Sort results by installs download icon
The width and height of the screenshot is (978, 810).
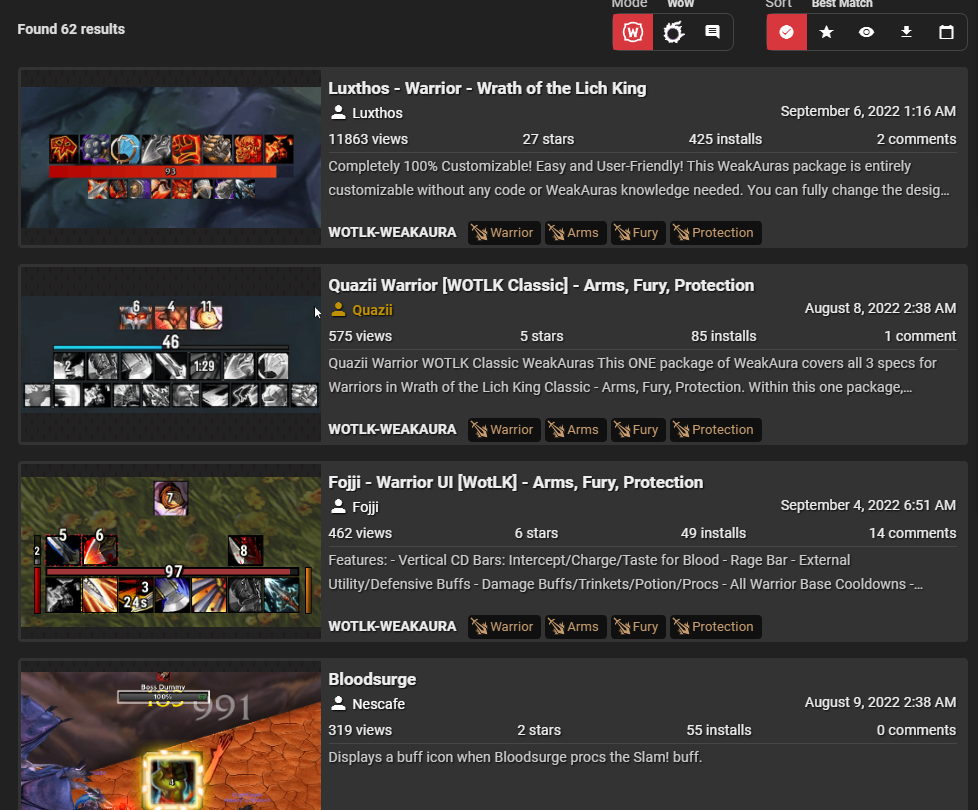point(906,32)
